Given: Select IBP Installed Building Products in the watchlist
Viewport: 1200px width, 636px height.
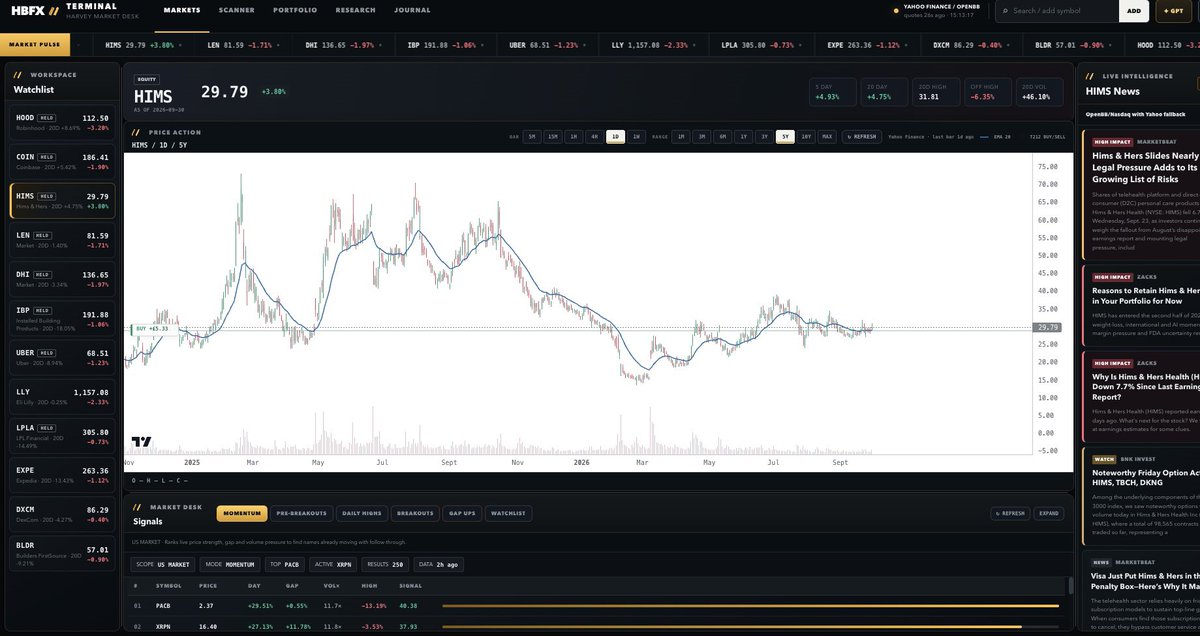Looking at the screenshot, I should [x=62, y=319].
